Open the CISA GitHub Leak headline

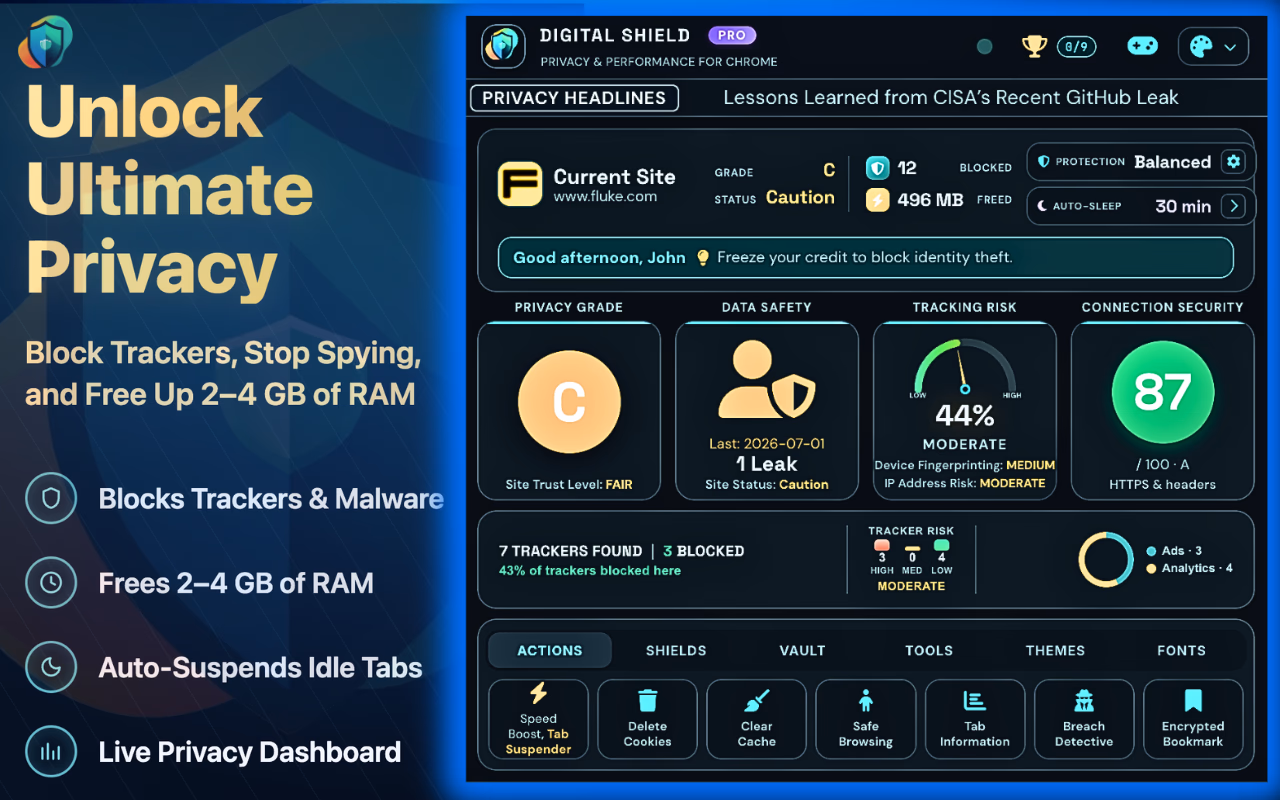click(x=951, y=98)
